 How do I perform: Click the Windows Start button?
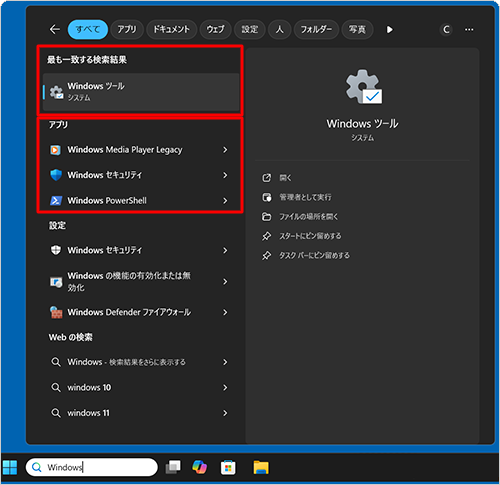[x=10, y=467]
